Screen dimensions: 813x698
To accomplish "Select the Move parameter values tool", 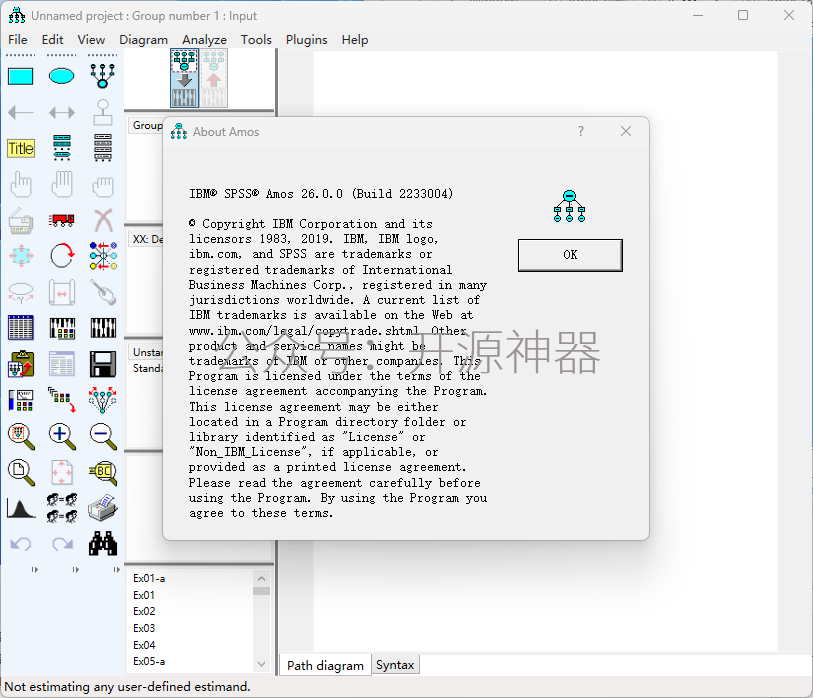I will pyautogui.click(x=21, y=292).
